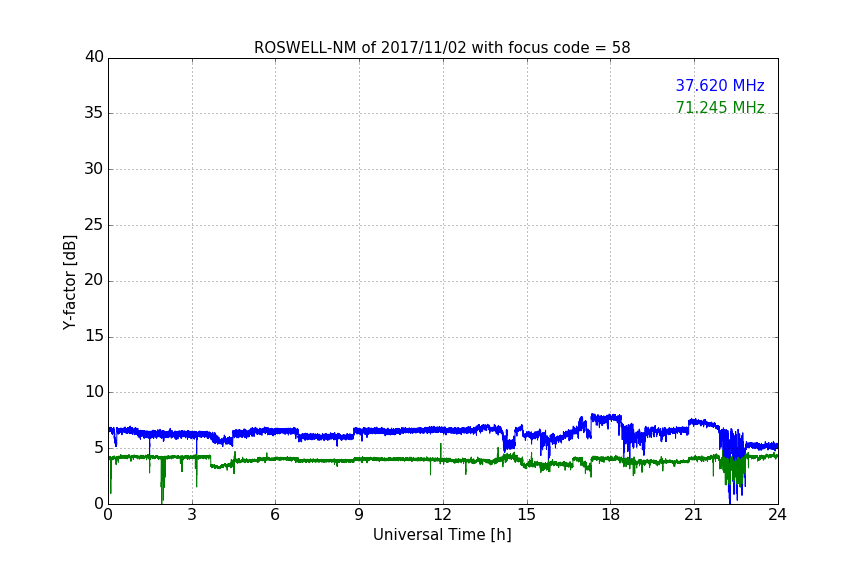Click y-axis tick label '40'

94,57
